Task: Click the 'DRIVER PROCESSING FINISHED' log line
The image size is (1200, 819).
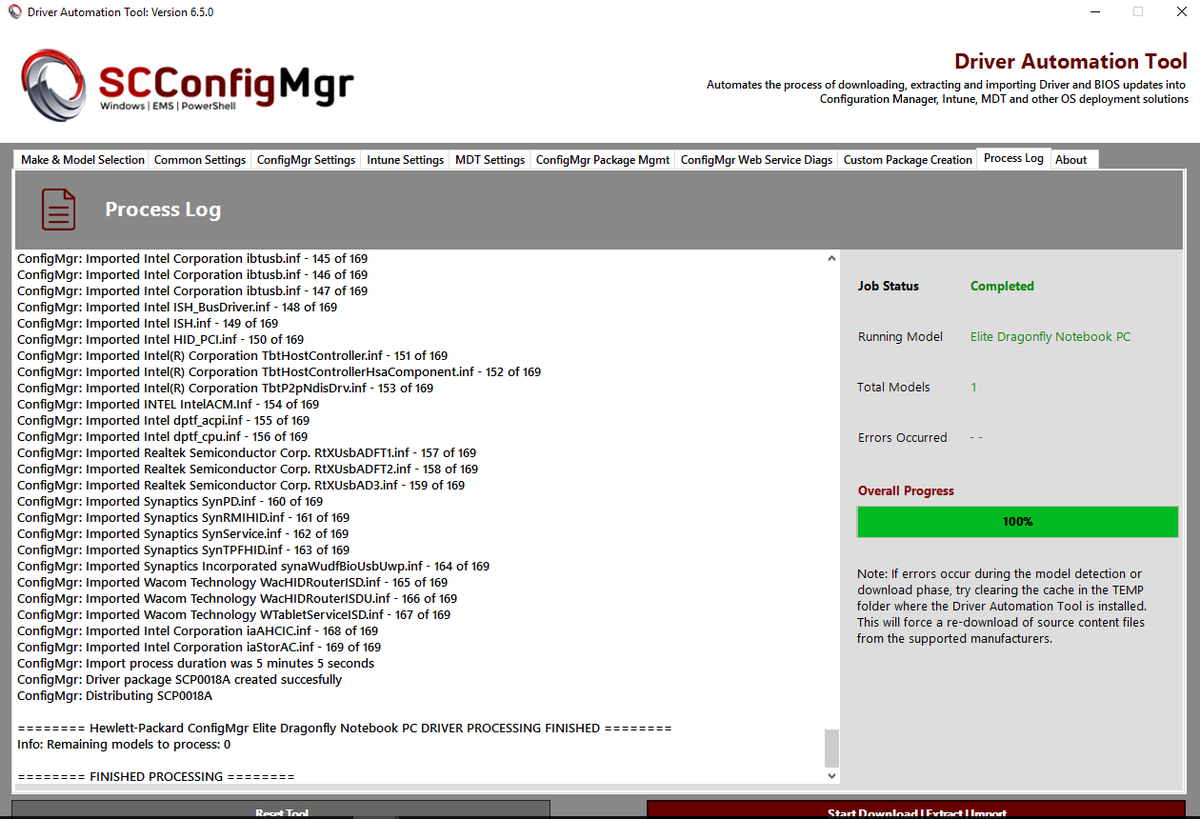Action: [345, 728]
